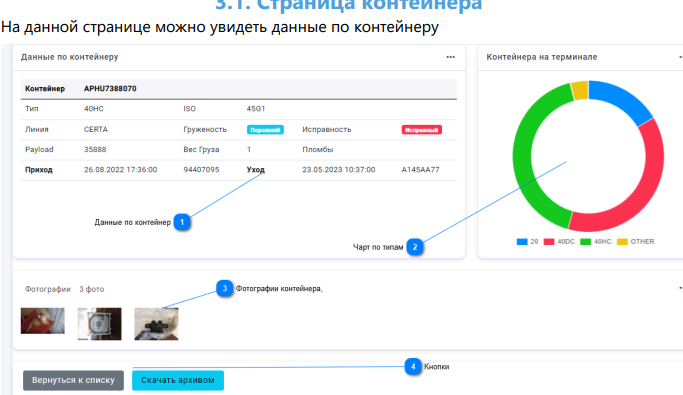Click the red Исправный status badge
Image resolution: width=683 pixels, height=395 pixels.
422,130
